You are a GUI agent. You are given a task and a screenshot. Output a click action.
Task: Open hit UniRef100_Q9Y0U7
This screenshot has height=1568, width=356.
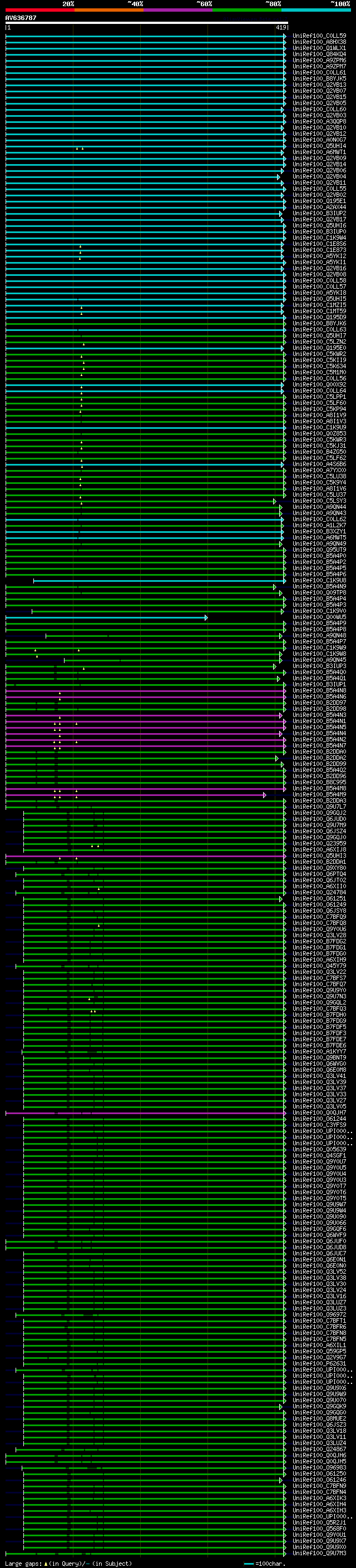click(319, 1161)
